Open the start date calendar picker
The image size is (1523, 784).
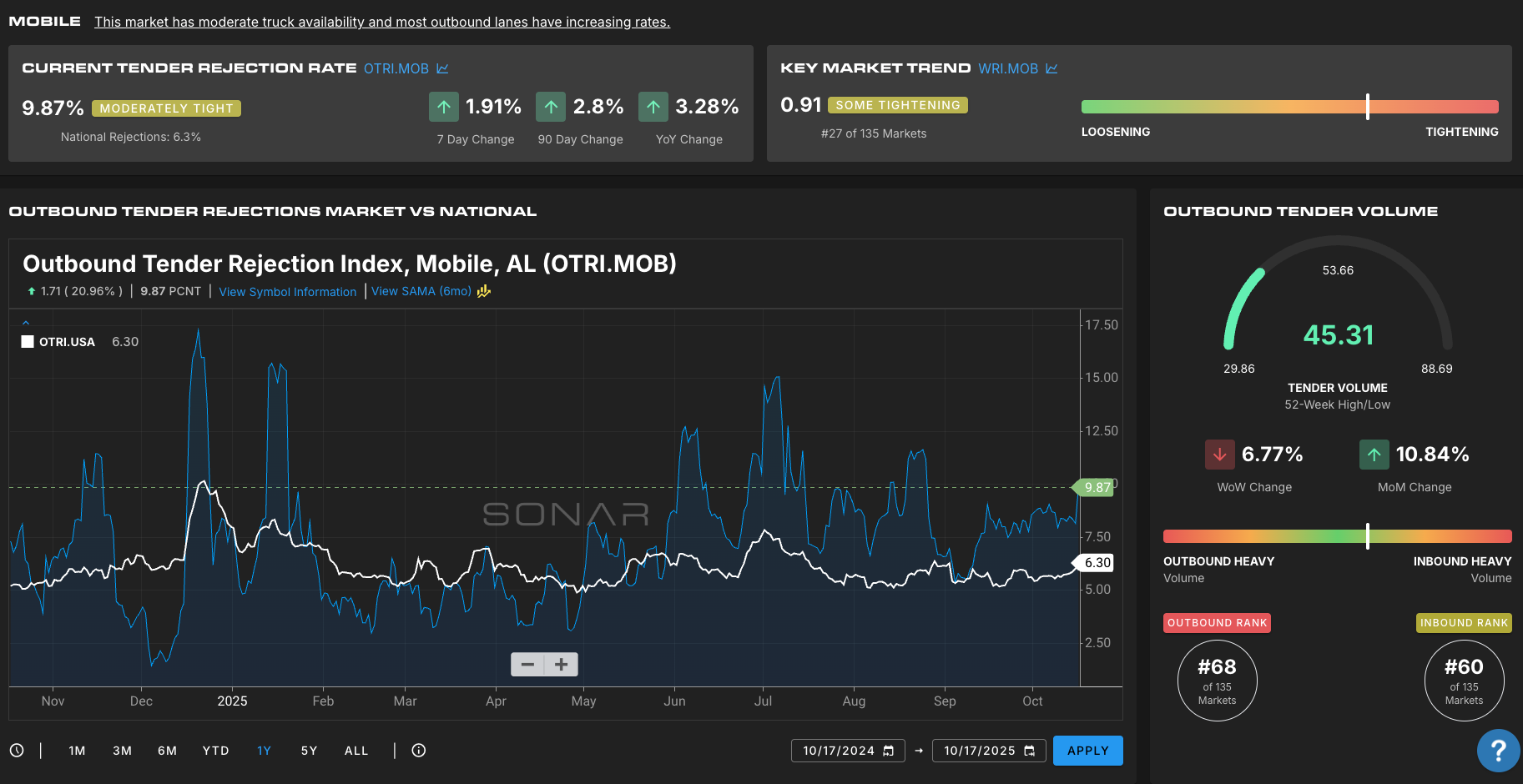pyautogui.click(x=889, y=751)
